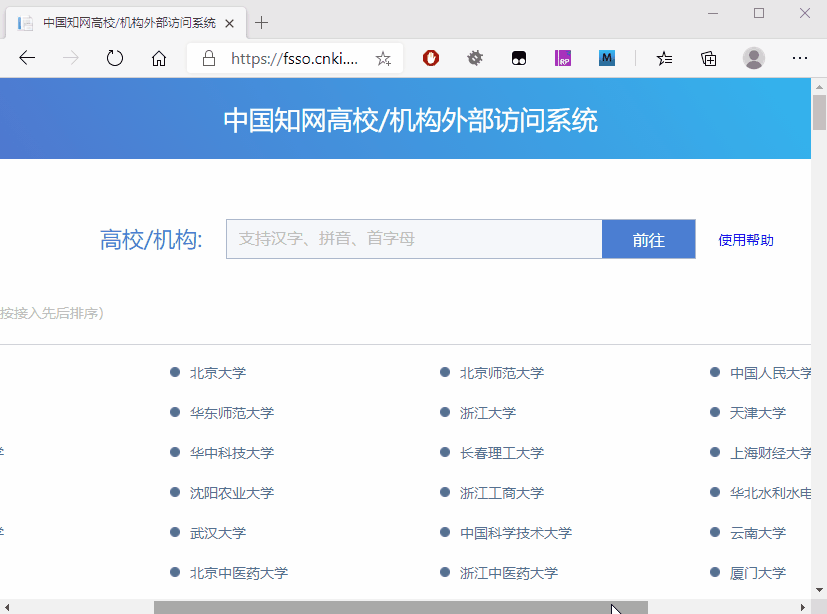Go back to the previous page

(27, 58)
